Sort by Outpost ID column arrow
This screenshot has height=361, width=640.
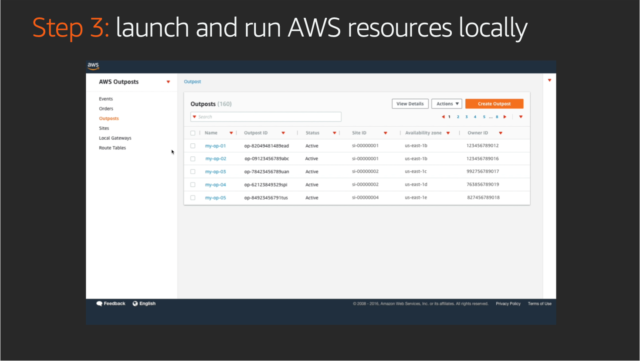(283, 133)
